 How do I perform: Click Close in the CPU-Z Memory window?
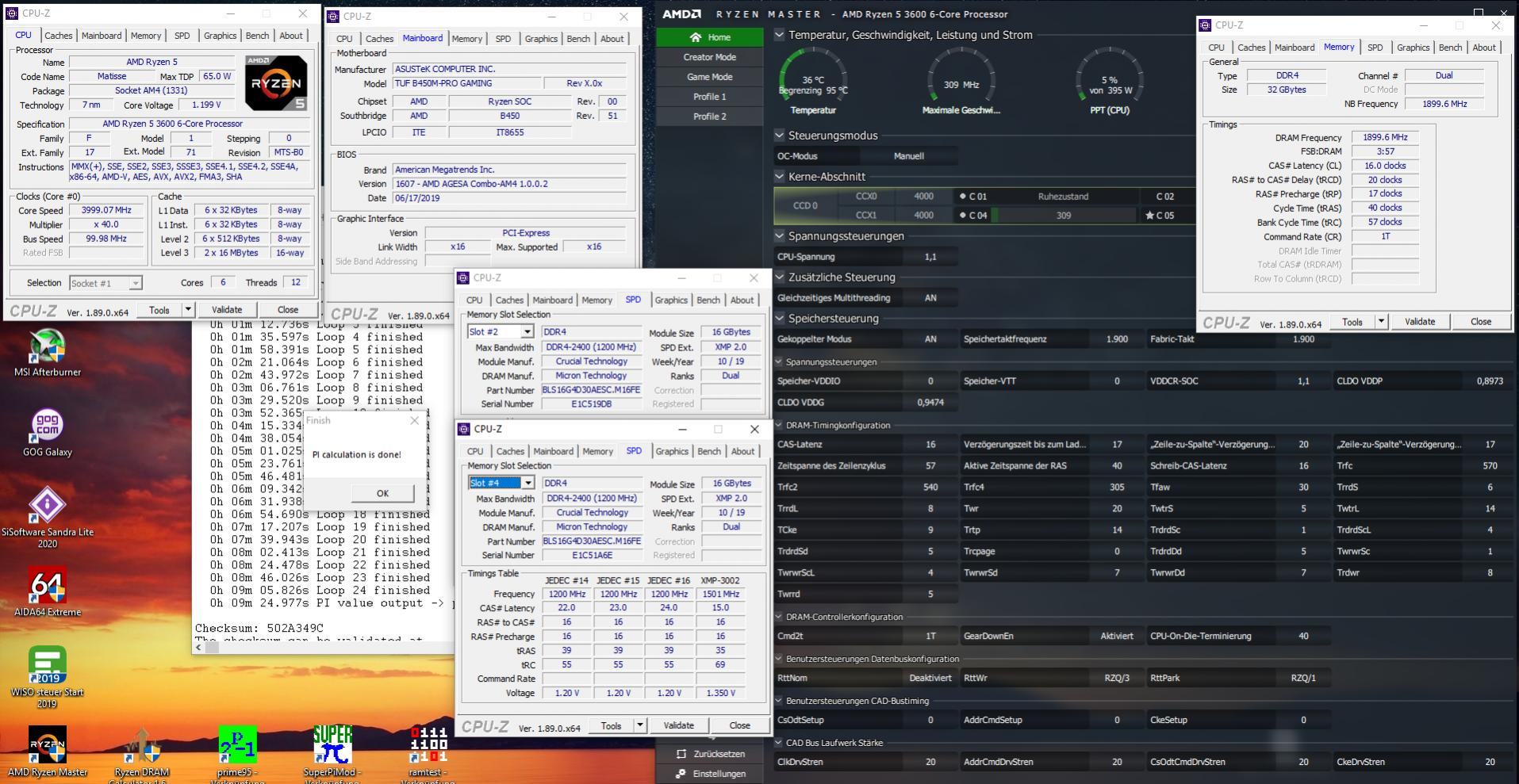pyautogui.click(x=1480, y=322)
